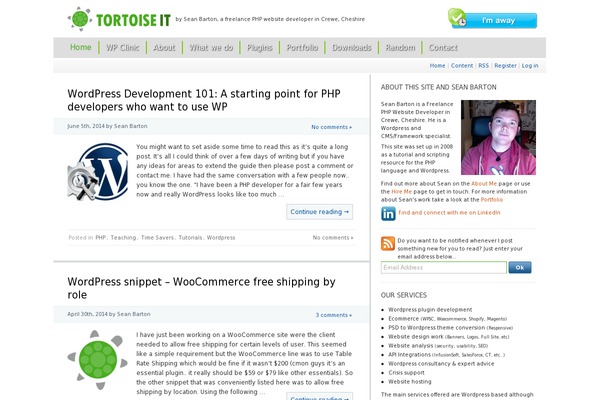Open the Portfolio menu item
The height and width of the screenshot is (400, 600).
click(x=302, y=47)
